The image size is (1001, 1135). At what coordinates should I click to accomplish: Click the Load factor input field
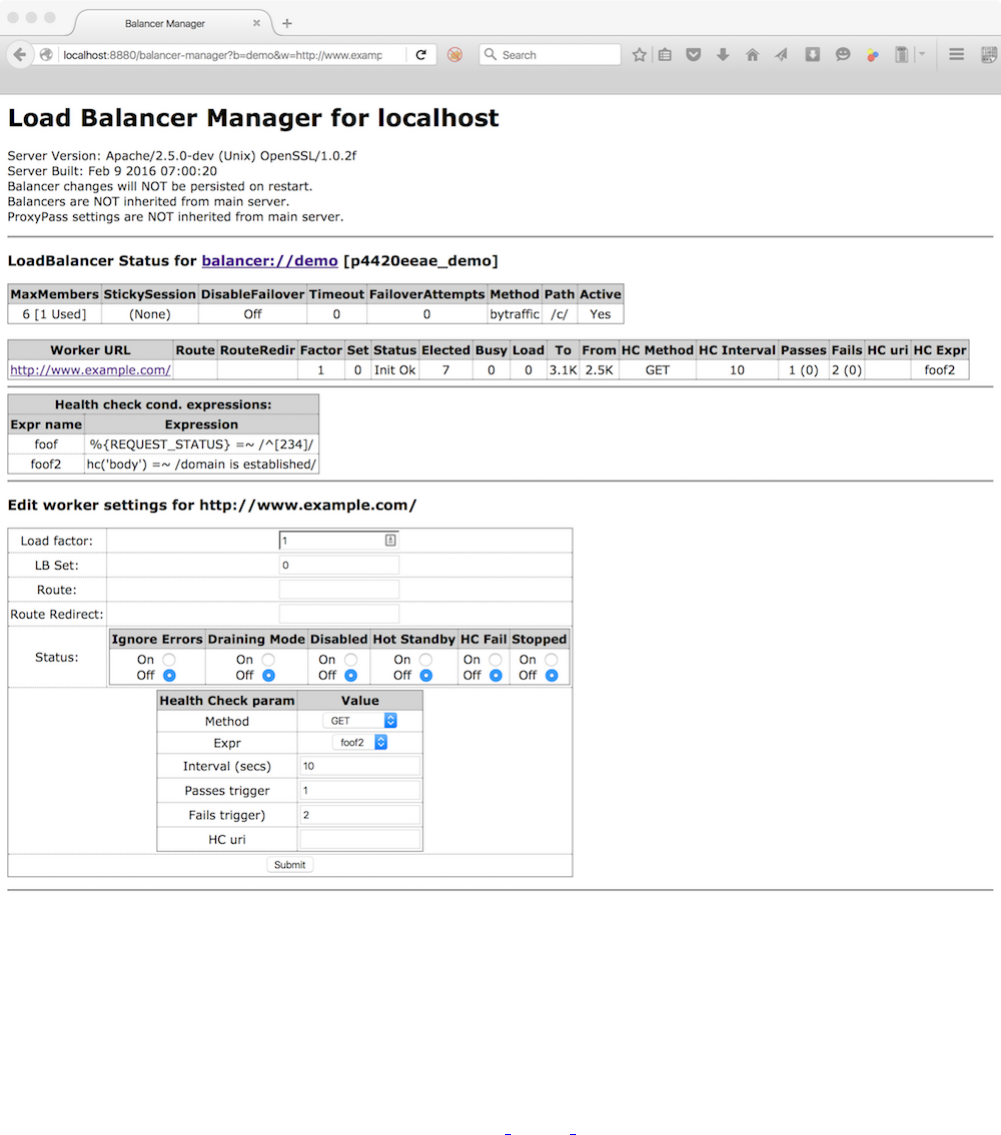(339, 541)
